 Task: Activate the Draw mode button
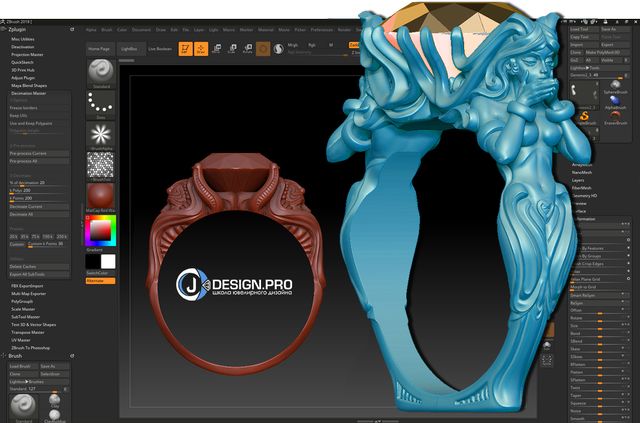[x=201, y=47]
